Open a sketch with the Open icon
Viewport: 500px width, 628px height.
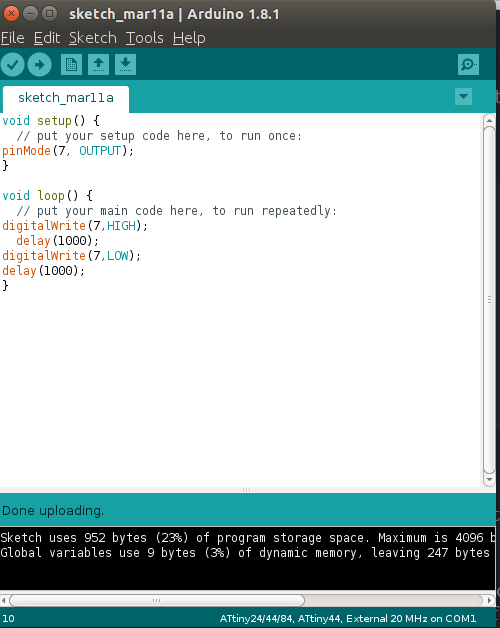[98, 64]
